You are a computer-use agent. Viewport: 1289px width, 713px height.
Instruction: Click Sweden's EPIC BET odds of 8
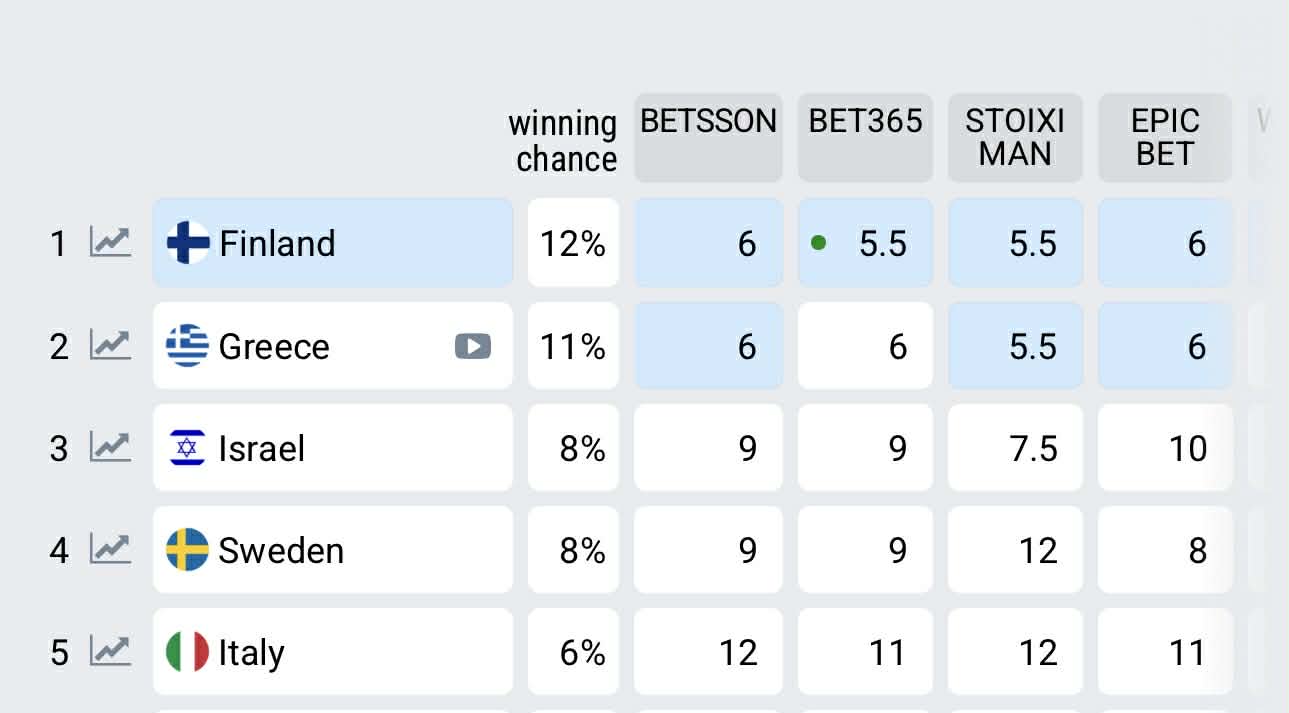[1165, 550]
